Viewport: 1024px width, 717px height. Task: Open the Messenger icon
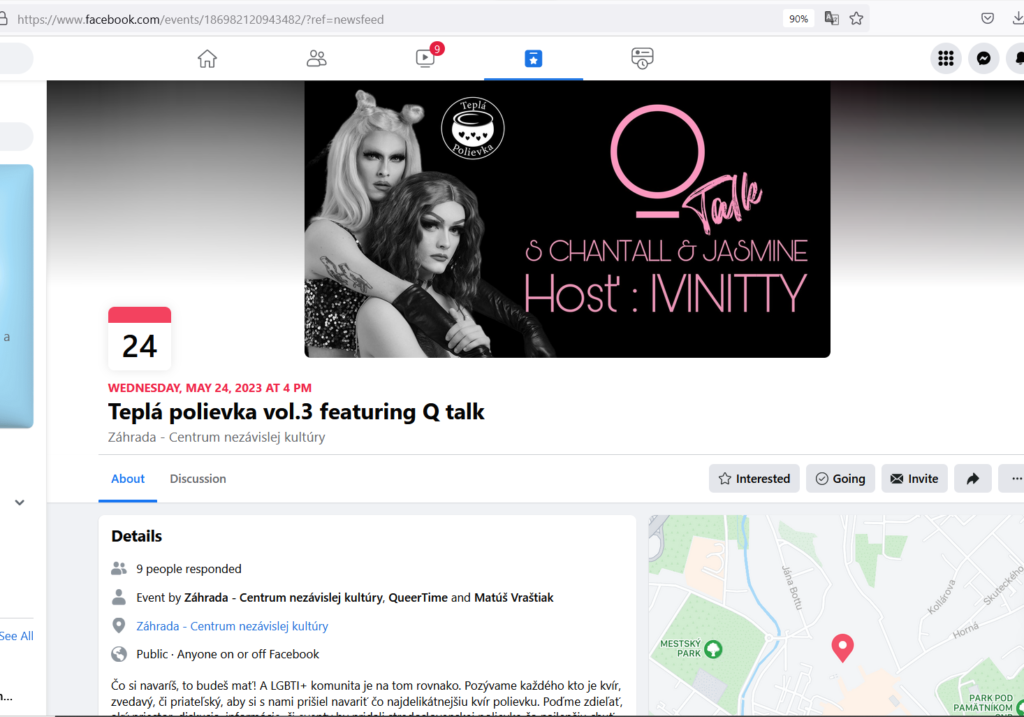pos(984,59)
